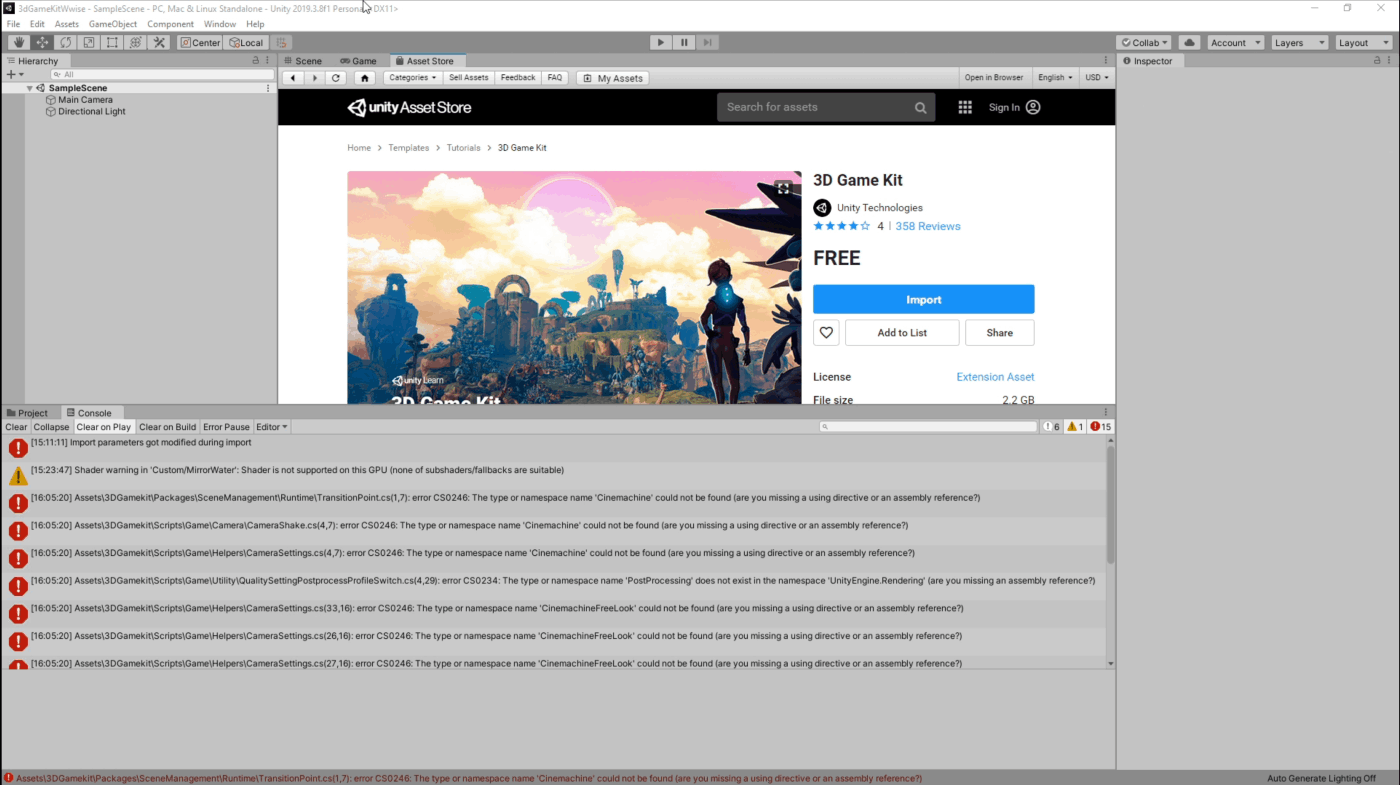Viewport: 1400px width, 785px height.
Task: Open the GameObject menu
Action: (113, 24)
